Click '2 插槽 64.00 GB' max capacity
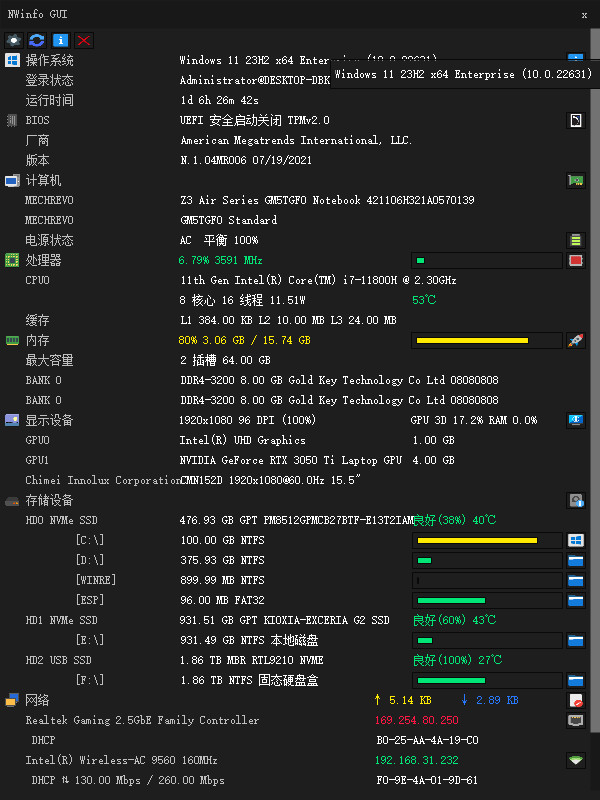 225,360
